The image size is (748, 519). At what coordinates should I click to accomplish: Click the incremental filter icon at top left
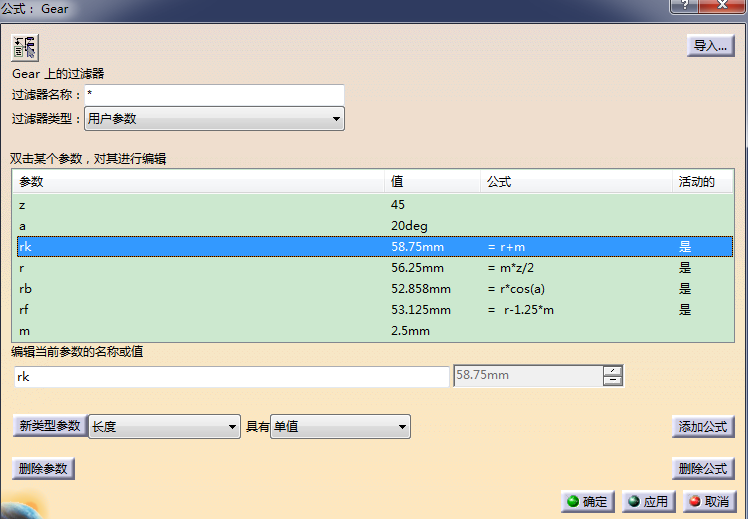click(24, 47)
